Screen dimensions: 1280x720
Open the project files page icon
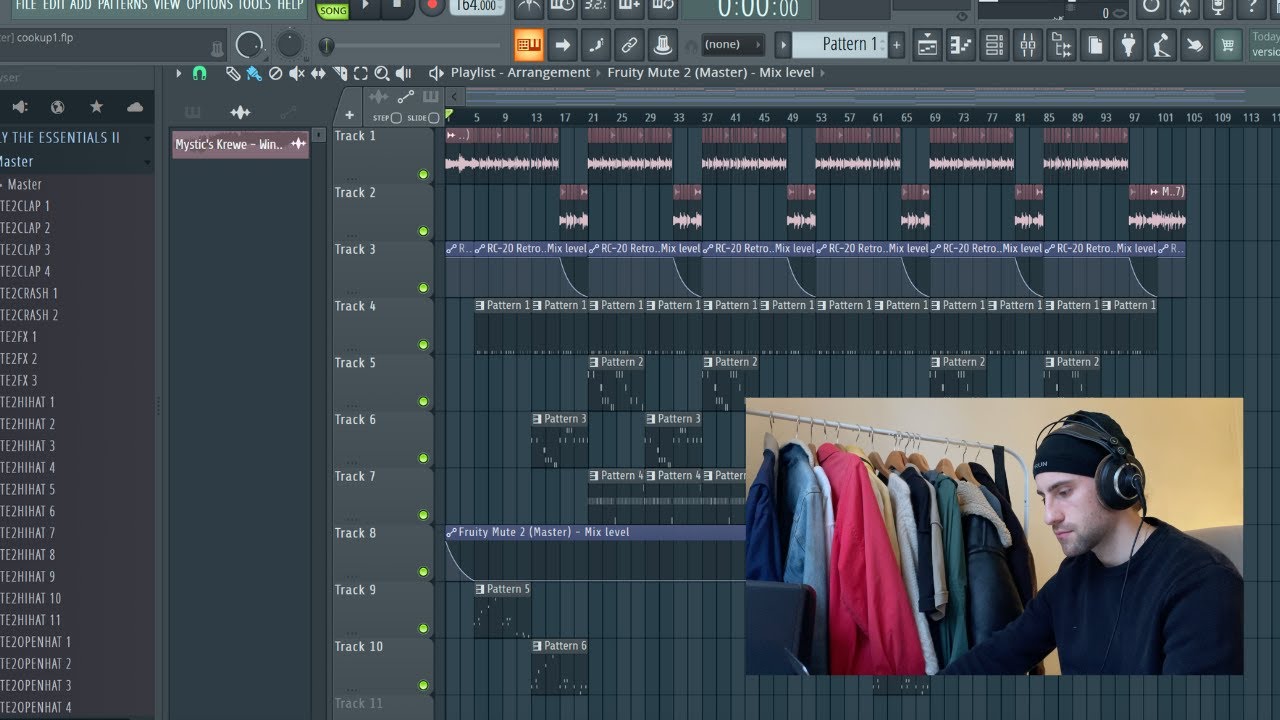(1095, 44)
